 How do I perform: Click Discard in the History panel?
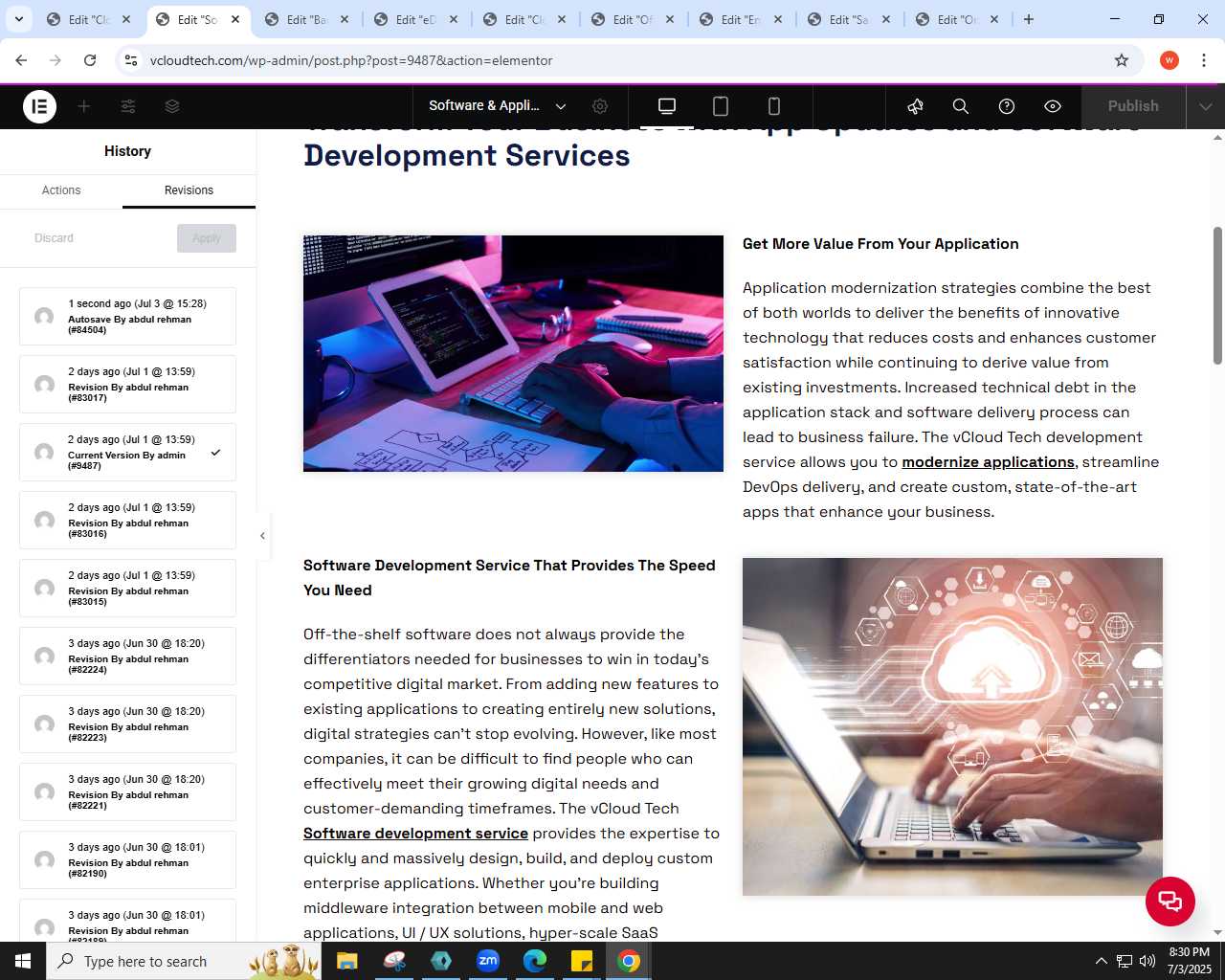click(x=54, y=238)
